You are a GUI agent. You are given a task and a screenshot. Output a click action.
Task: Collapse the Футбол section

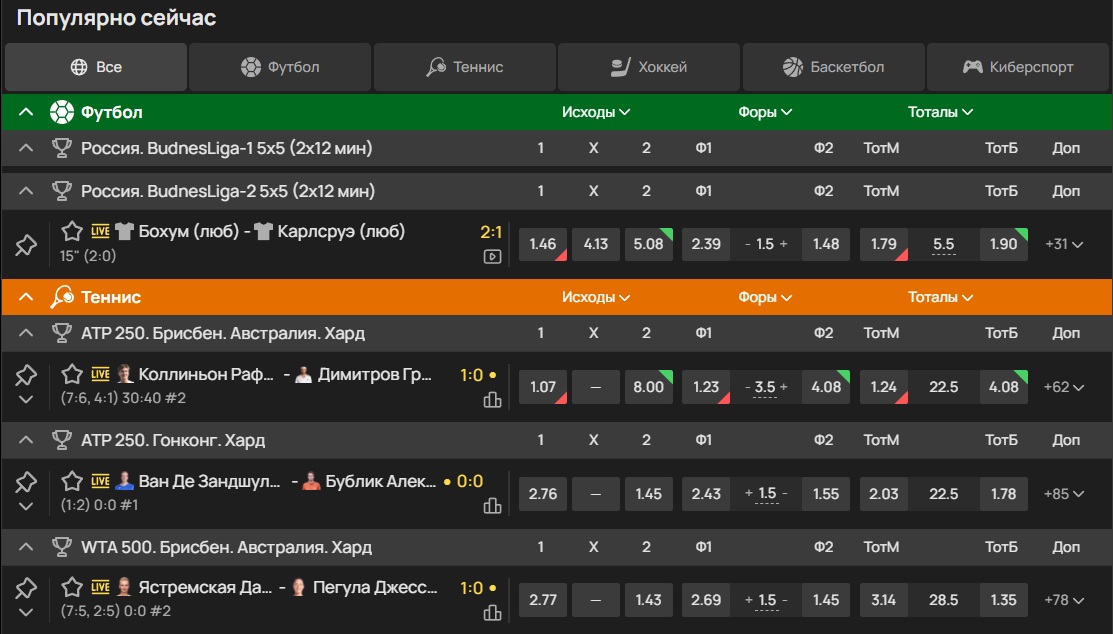[27, 112]
